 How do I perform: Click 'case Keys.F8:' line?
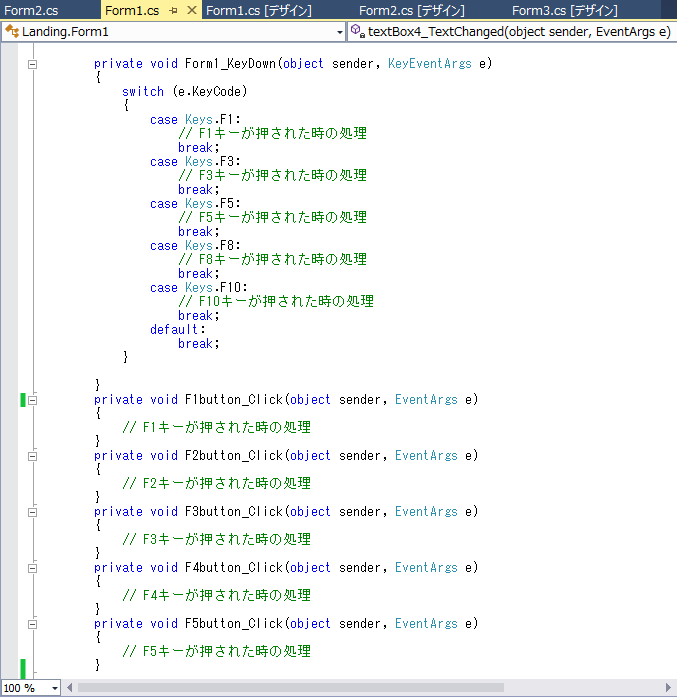[x=195, y=246]
